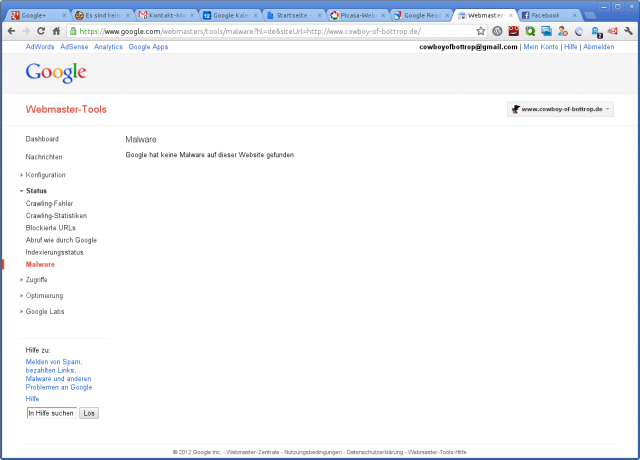
Task: Go to browser home page icon
Action: (x=56, y=31)
